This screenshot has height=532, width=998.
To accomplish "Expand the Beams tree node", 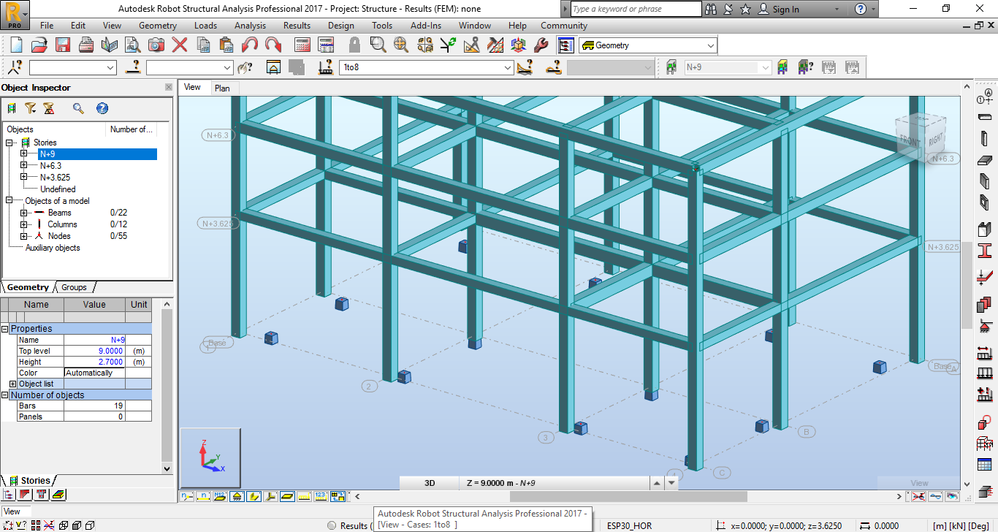I will tap(24, 213).
